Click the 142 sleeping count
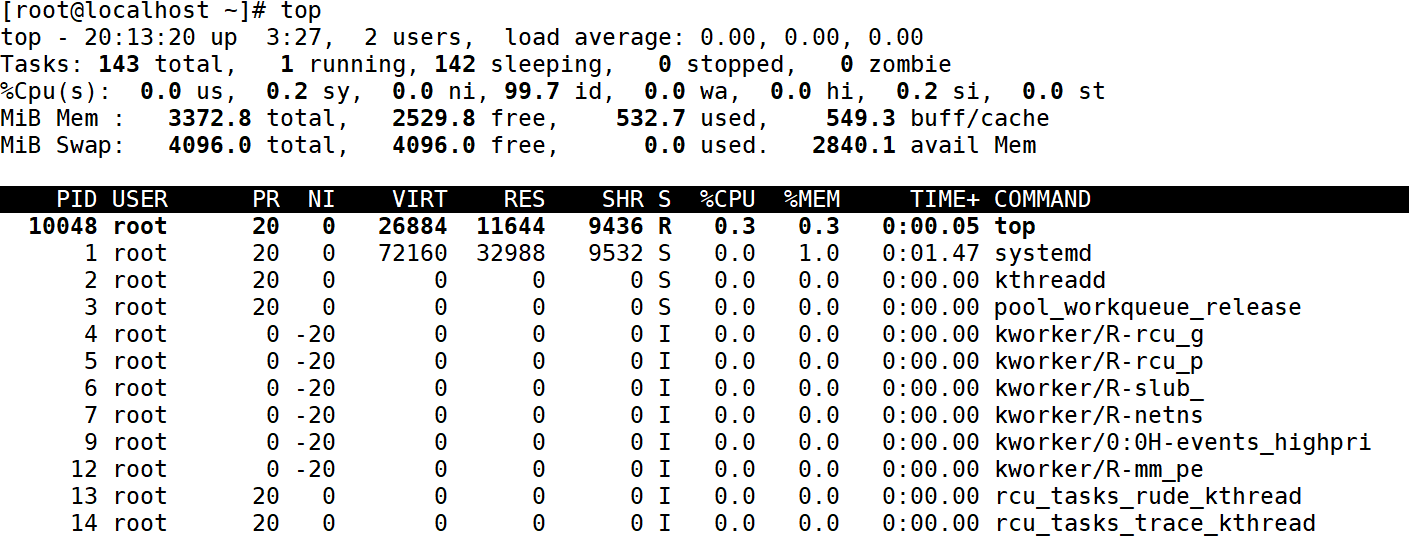The width and height of the screenshot is (1409, 544). click(455, 65)
